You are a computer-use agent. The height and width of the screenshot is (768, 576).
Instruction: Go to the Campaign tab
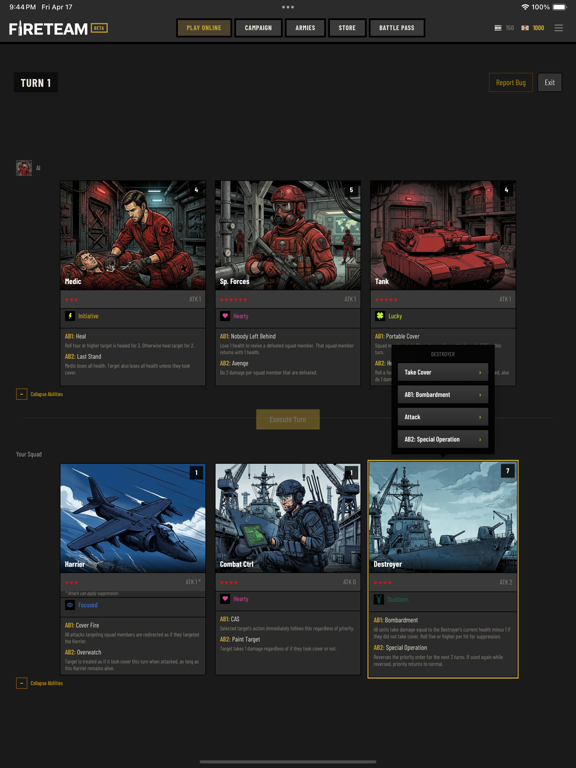pyautogui.click(x=258, y=28)
